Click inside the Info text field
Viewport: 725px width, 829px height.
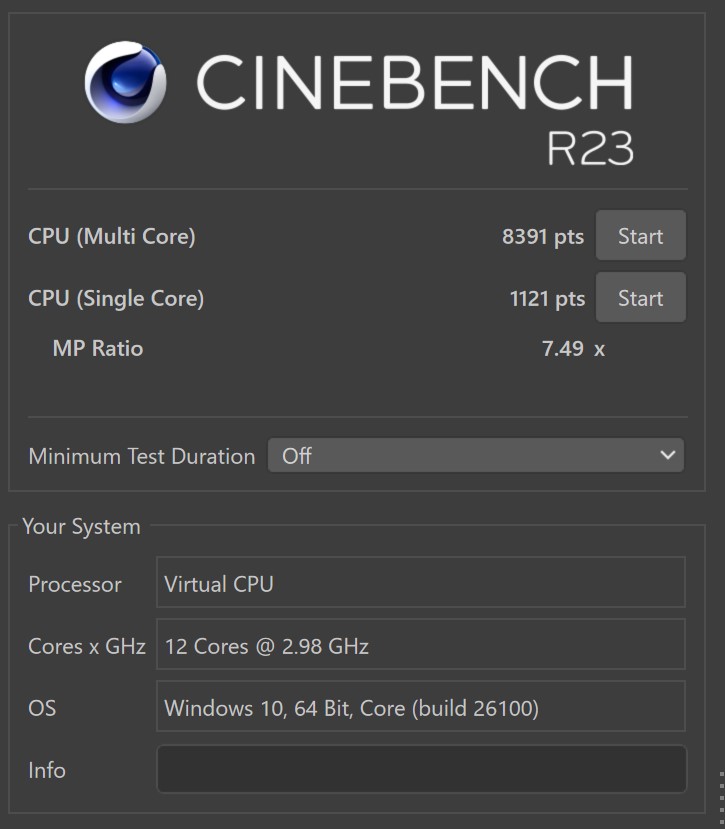[421, 769]
